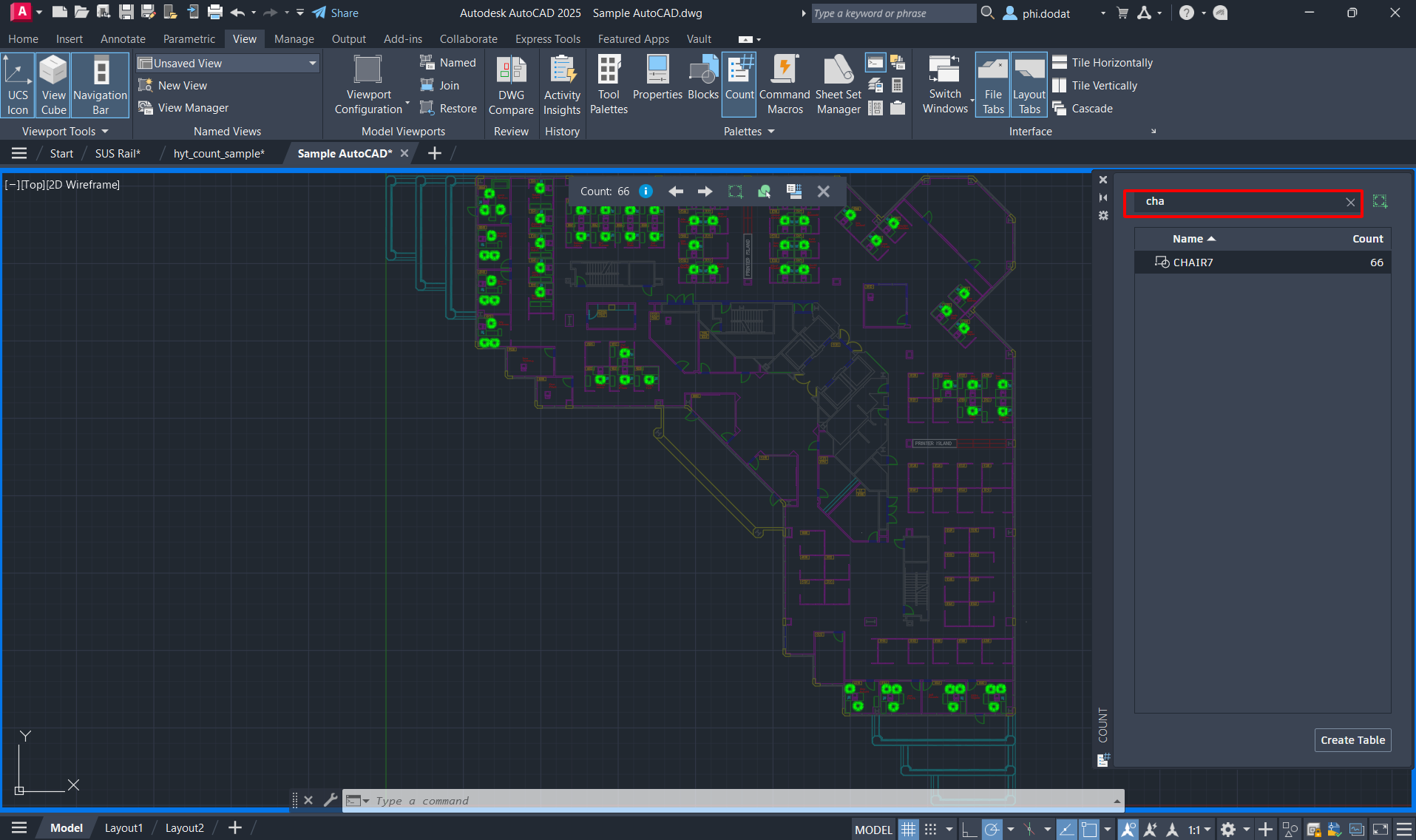
Task: Click the count search field containing cha
Action: pos(1242,202)
